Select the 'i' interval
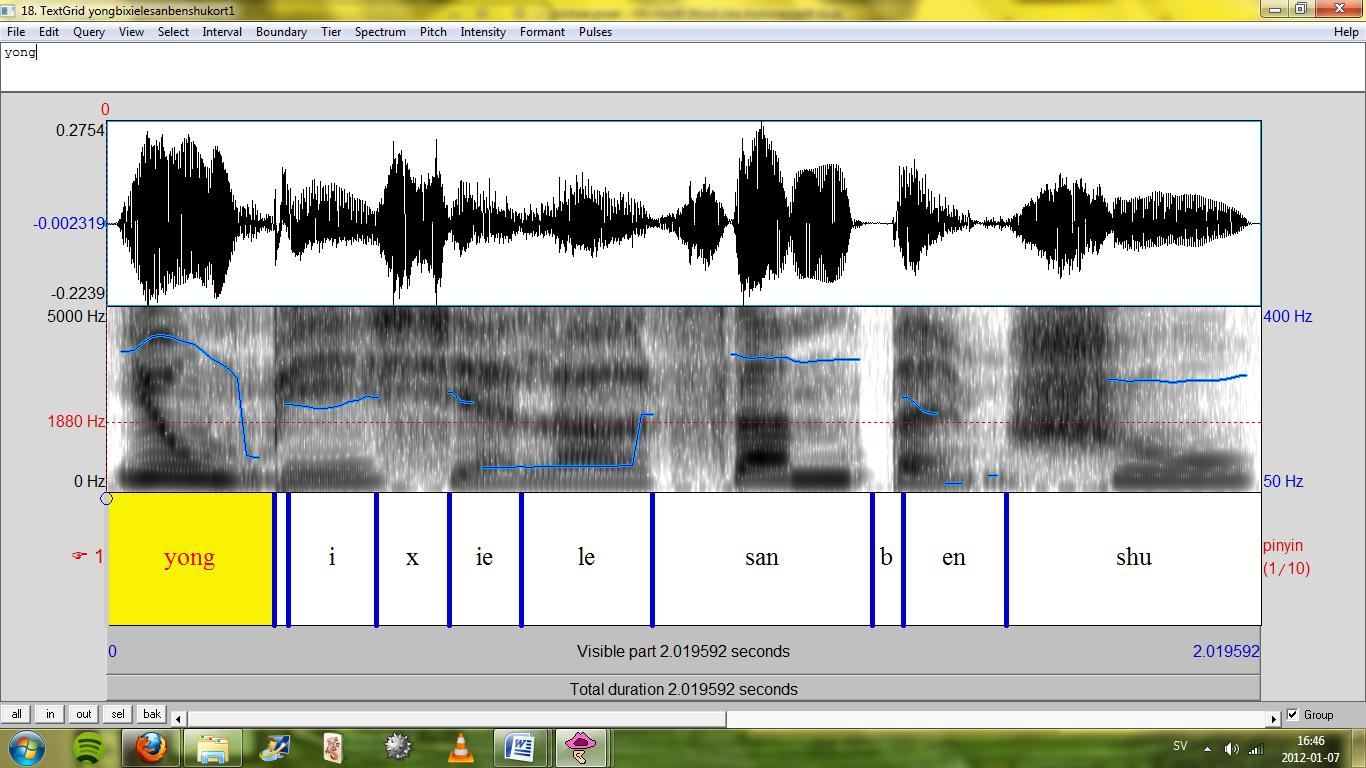1366x768 pixels. (332, 558)
